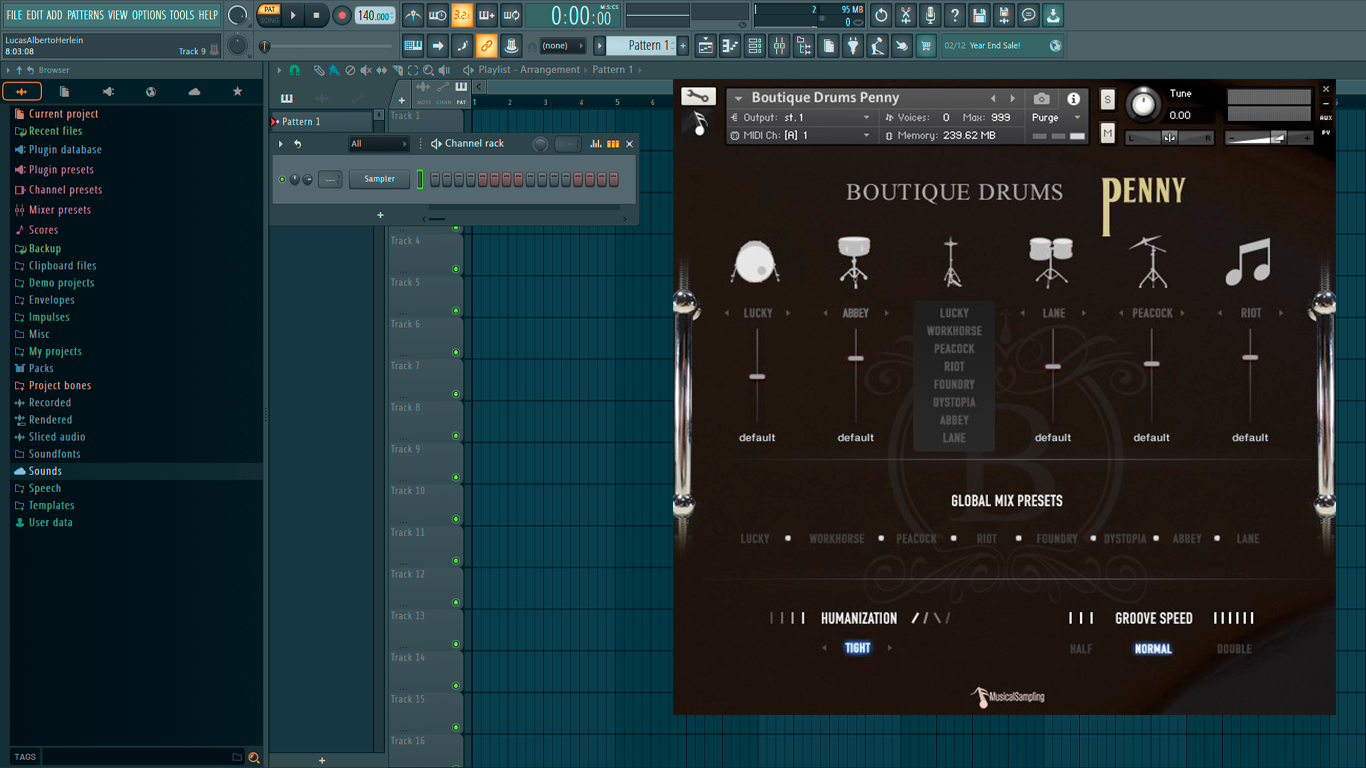
Task: Select PAT tab in playlist picker
Action: [461, 101]
